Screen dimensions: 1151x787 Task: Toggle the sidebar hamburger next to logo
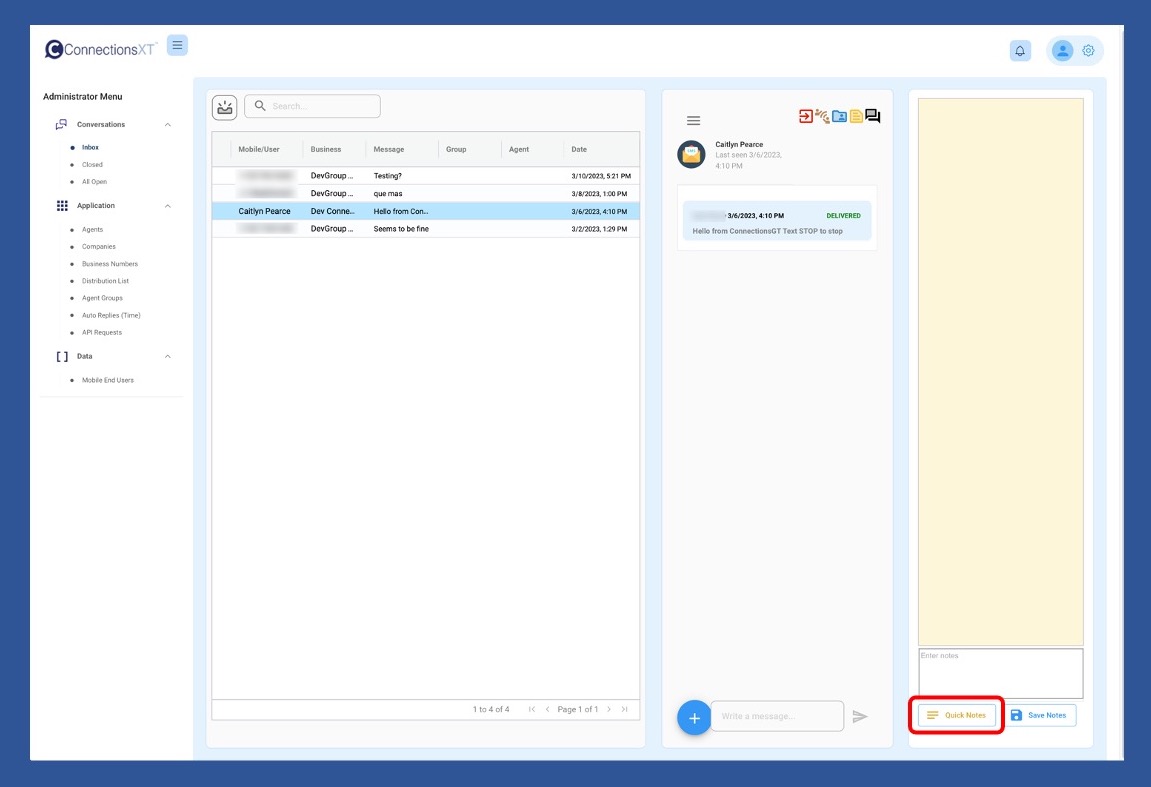click(x=177, y=45)
